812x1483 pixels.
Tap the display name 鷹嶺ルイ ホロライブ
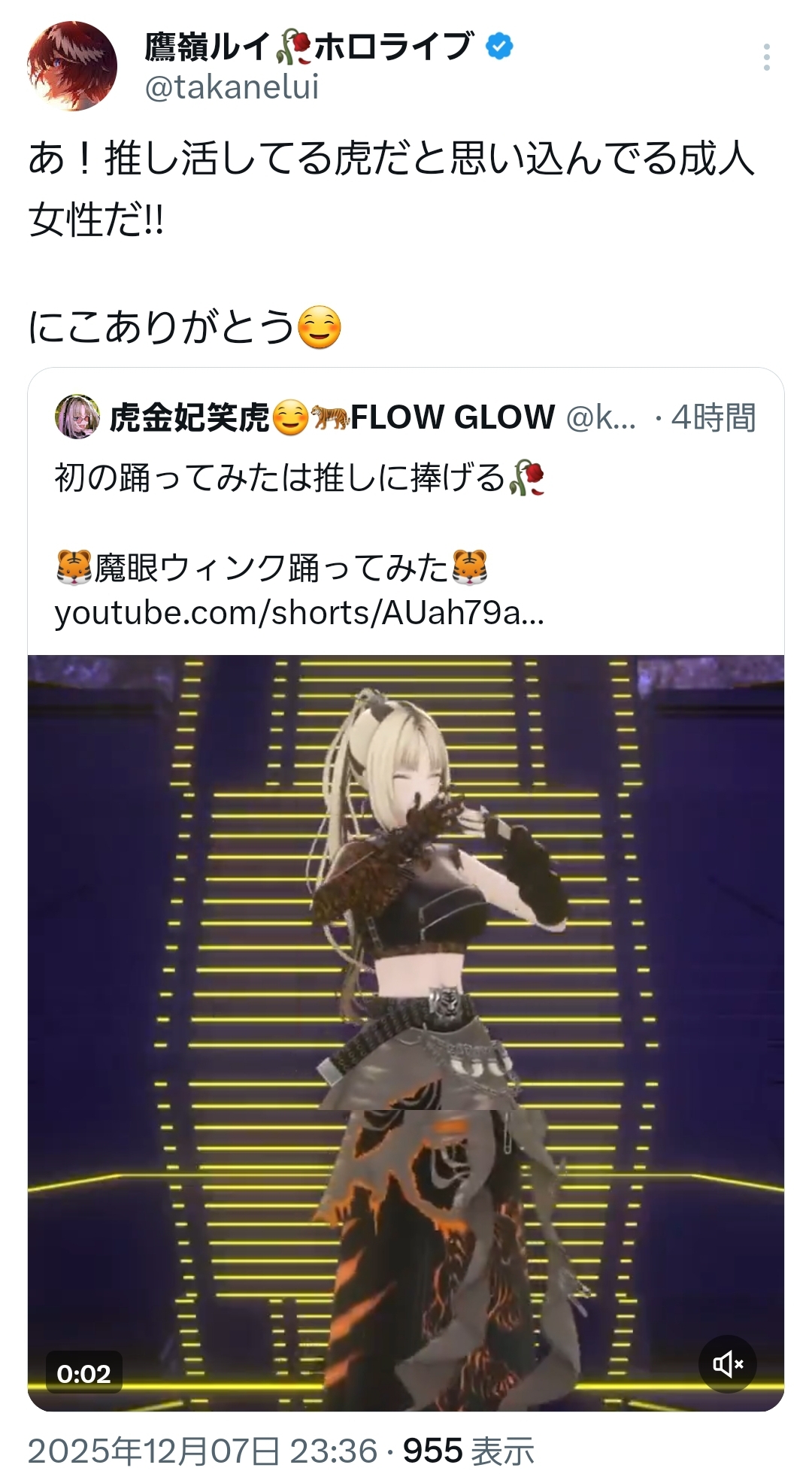click(x=308, y=47)
